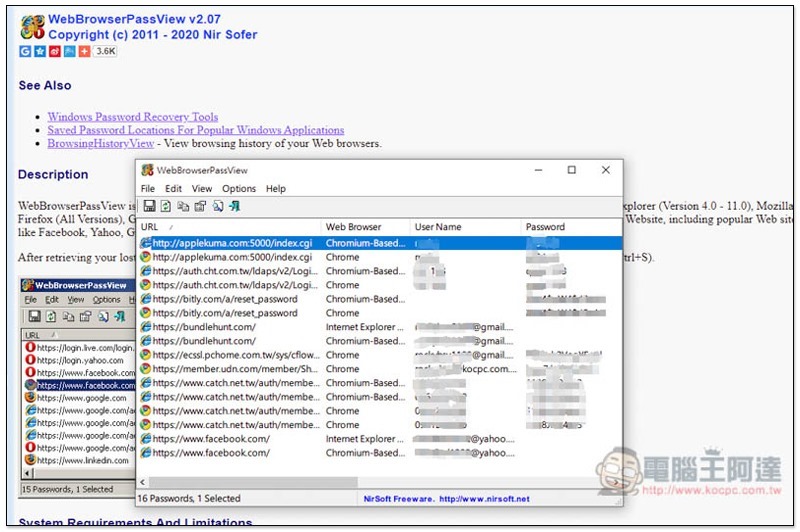Click the Refresh toolbar icon
Image resolution: width=800 pixels, height=532 pixels.
(x=166, y=206)
